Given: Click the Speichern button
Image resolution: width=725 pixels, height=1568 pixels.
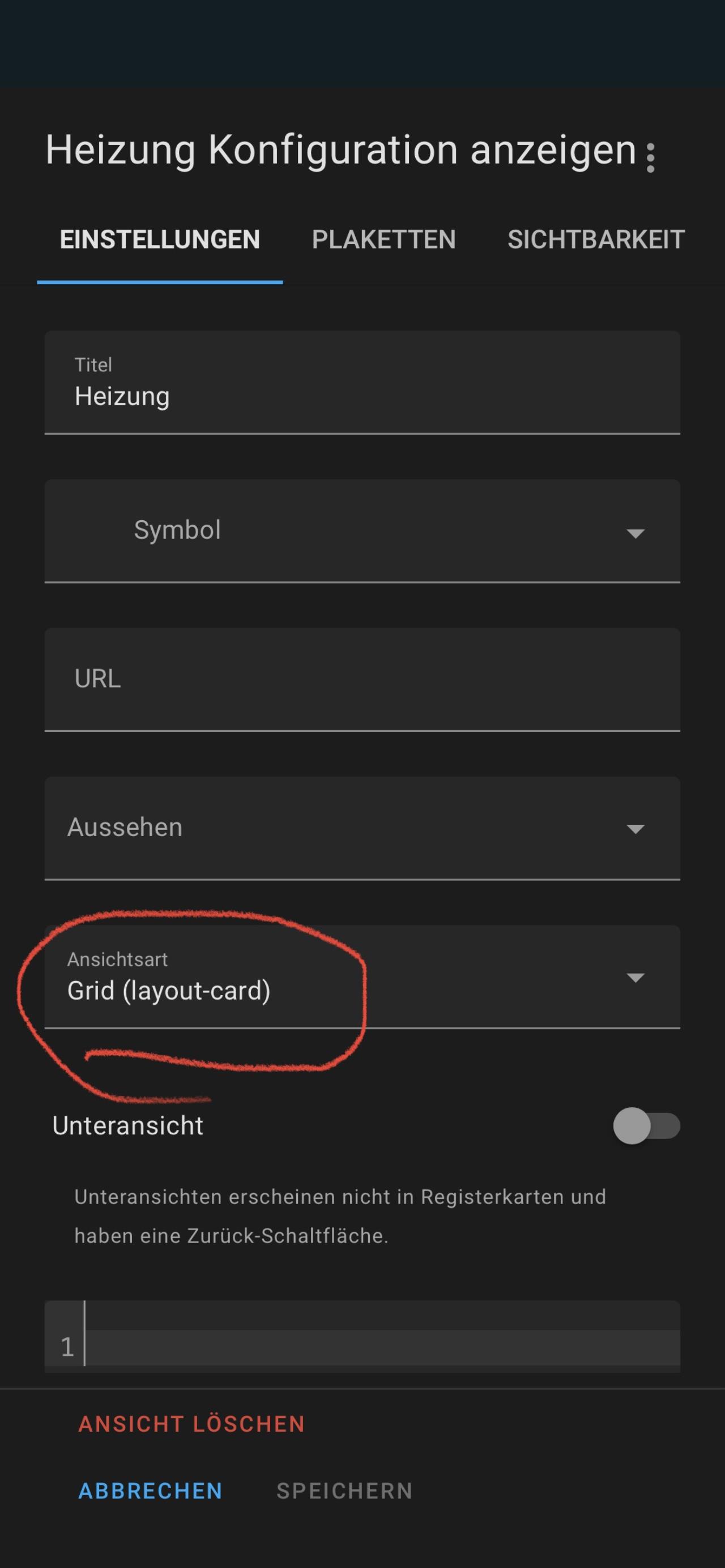Looking at the screenshot, I should click(x=345, y=1490).
